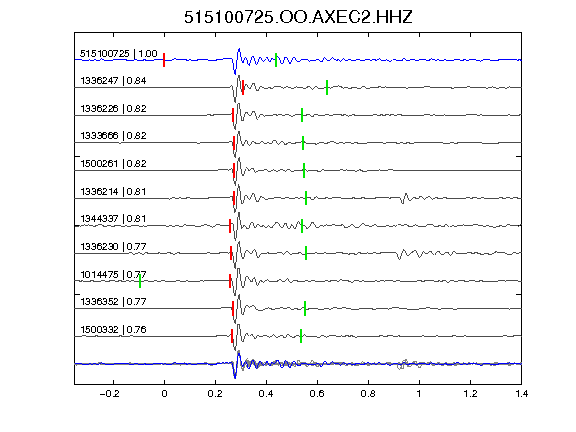
Task: Click the label 1336214 | 0.81
Action: pos(113,191)
